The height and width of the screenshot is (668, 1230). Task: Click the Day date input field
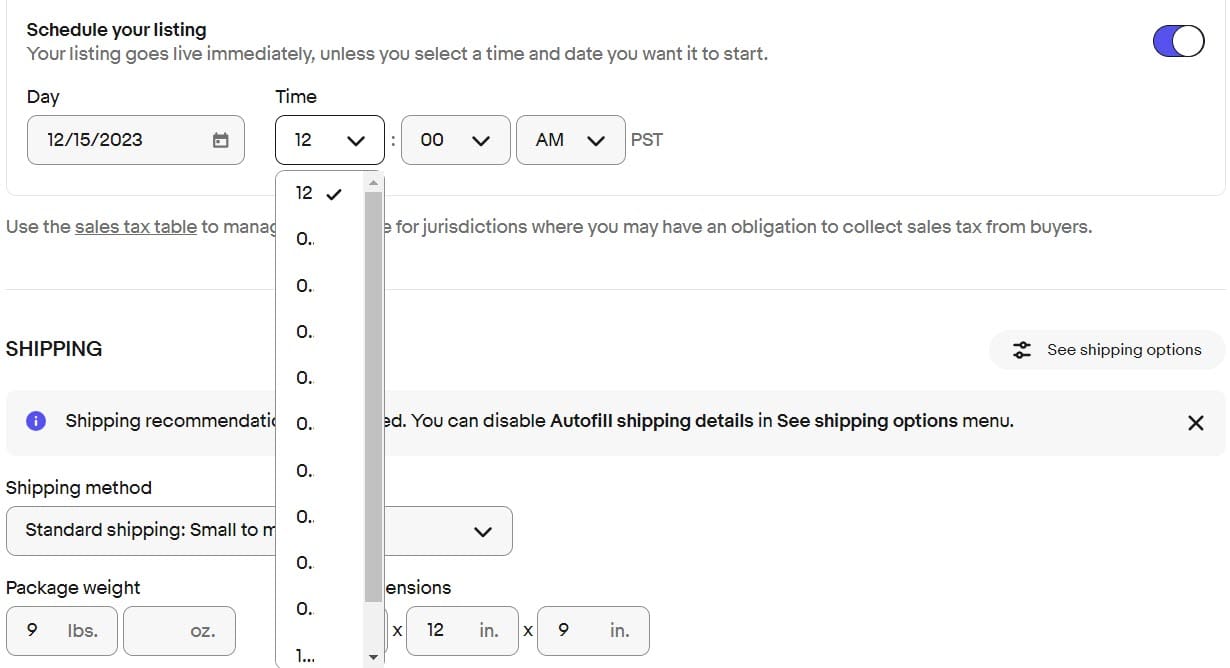coord(120,140)
